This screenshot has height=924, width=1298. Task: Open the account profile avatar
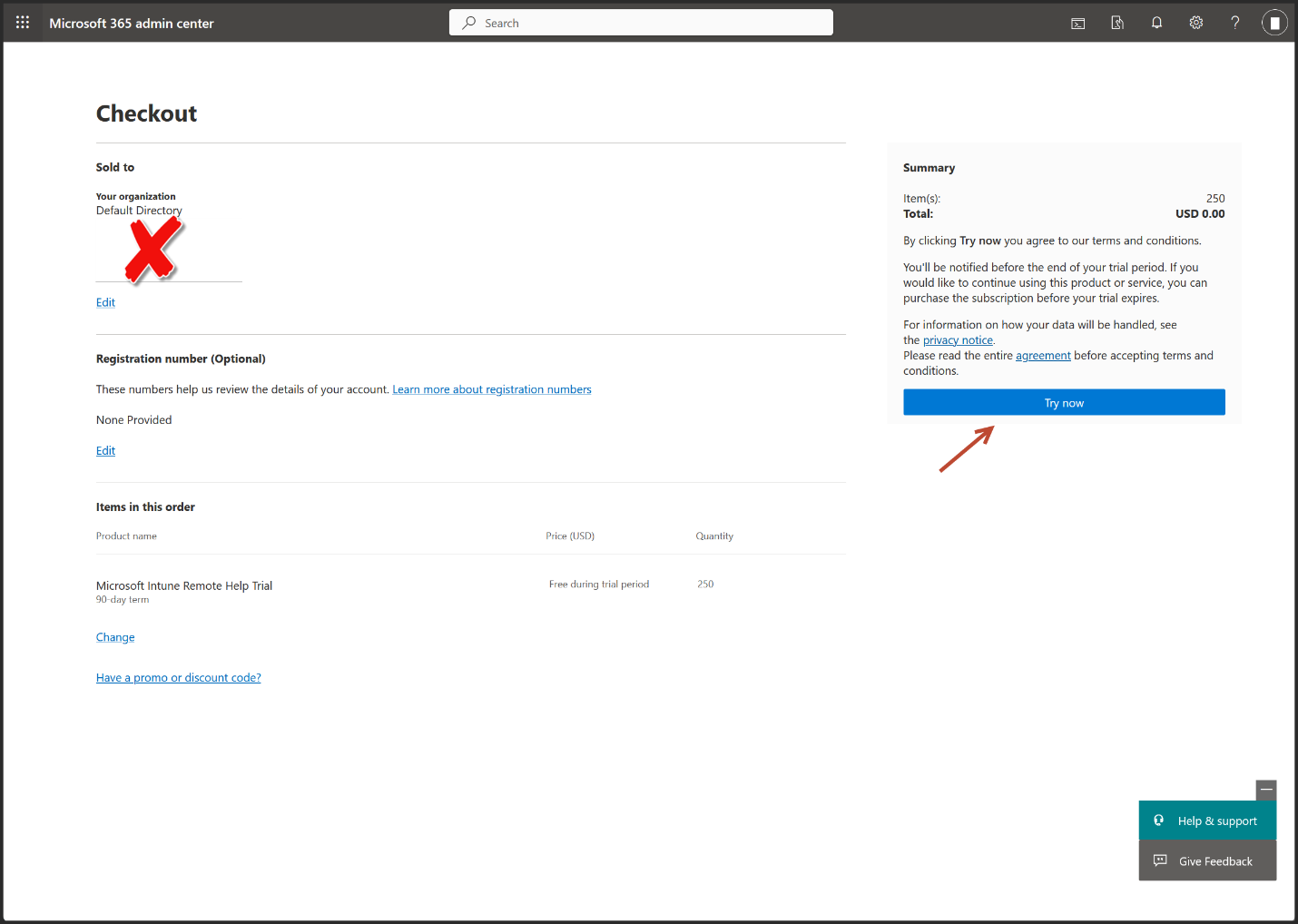(1273, 24)
